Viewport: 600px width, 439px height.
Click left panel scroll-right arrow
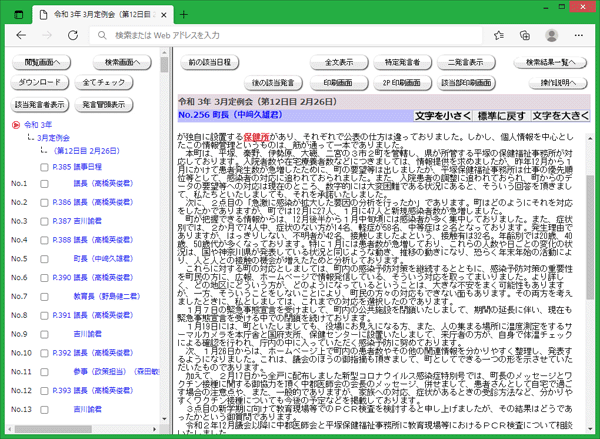pyautogui.click(x=155, y=429)
